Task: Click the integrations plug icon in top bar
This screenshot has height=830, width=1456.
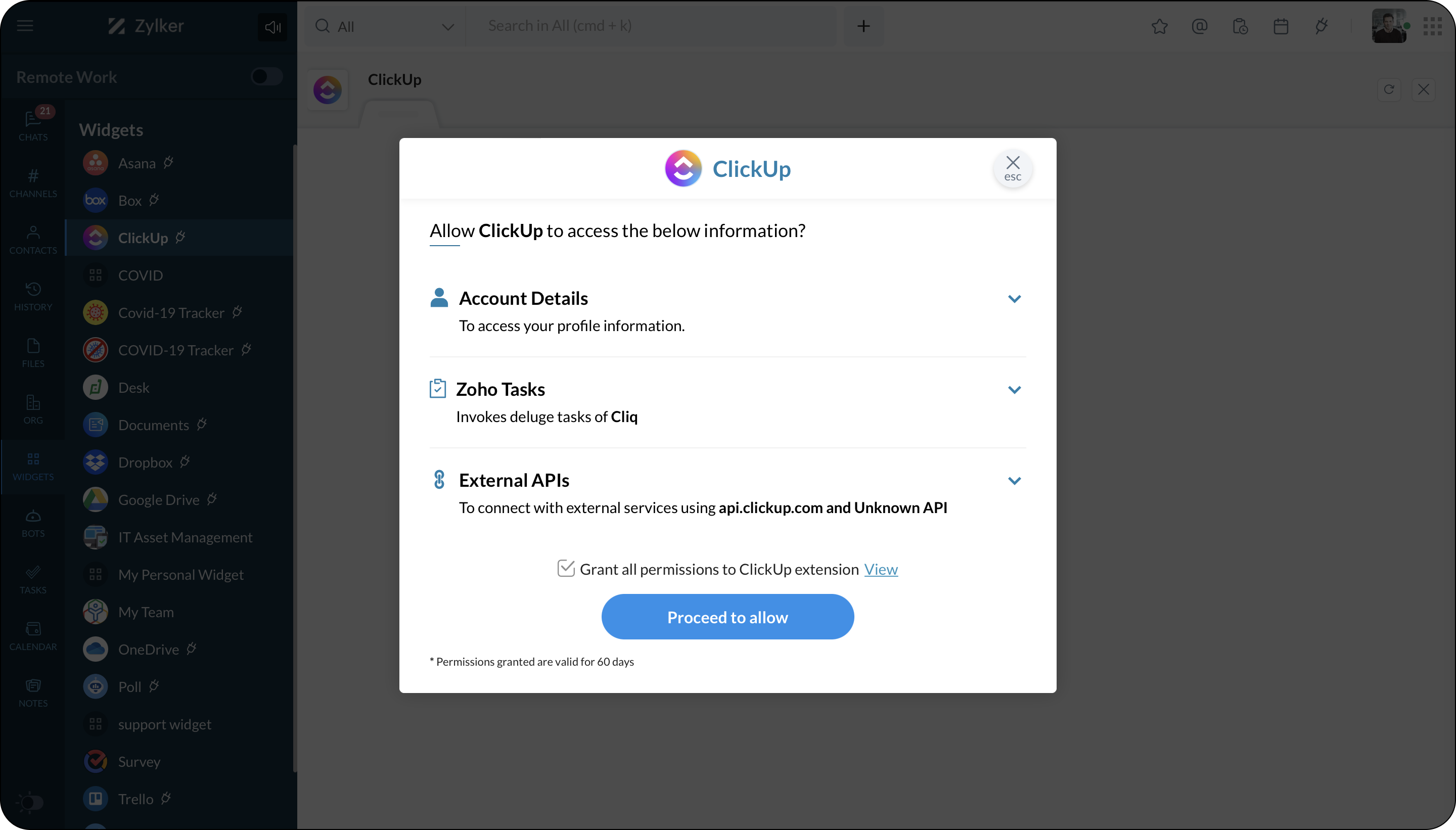Action: pos(1322,26)
